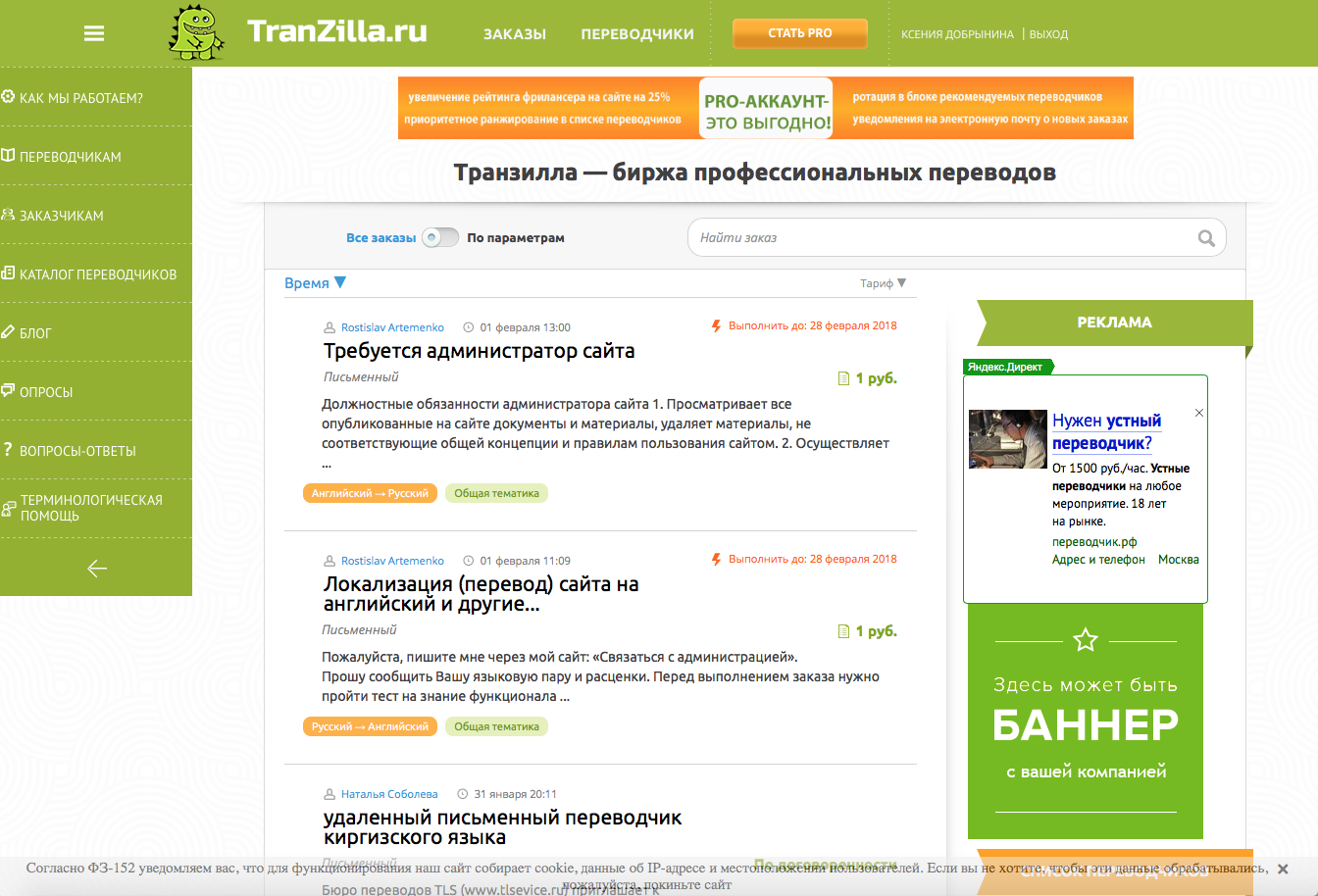Click the lightning icon next to the deadline

(716, 324)
